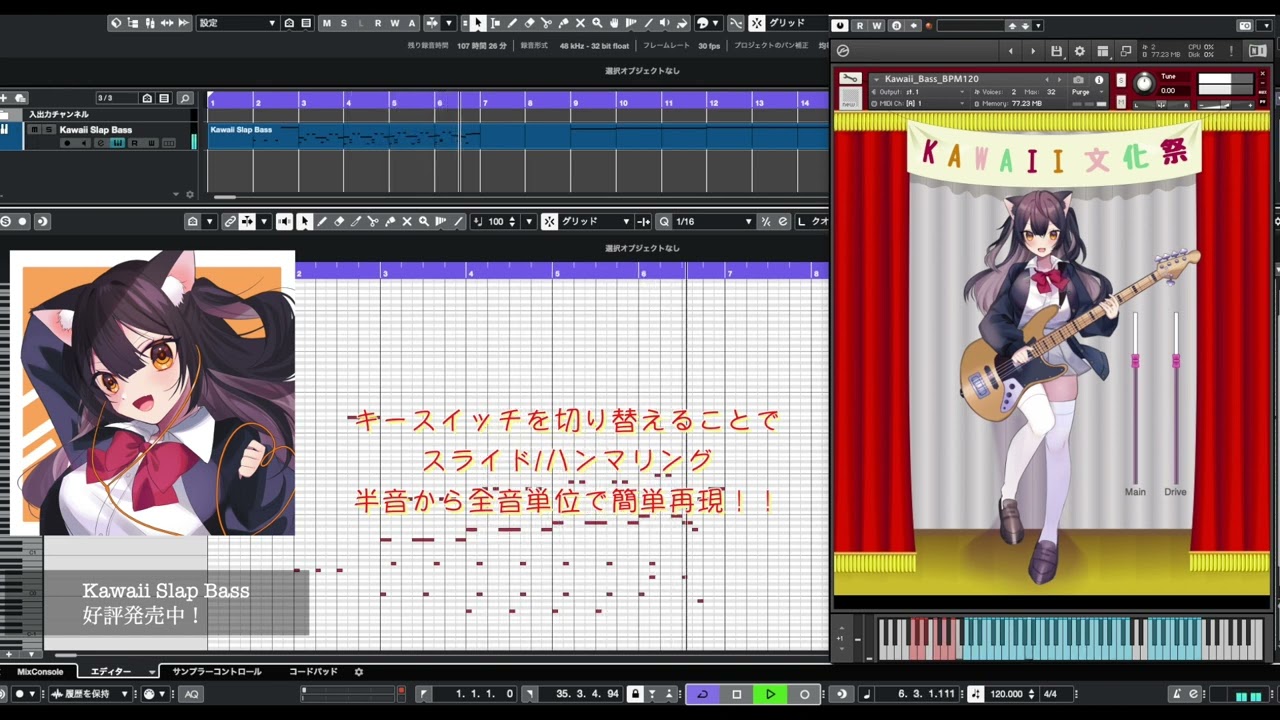
Task: Select the Split scissors tool in top toolbar
Action: pyautogui.click(x=546, y=23)
